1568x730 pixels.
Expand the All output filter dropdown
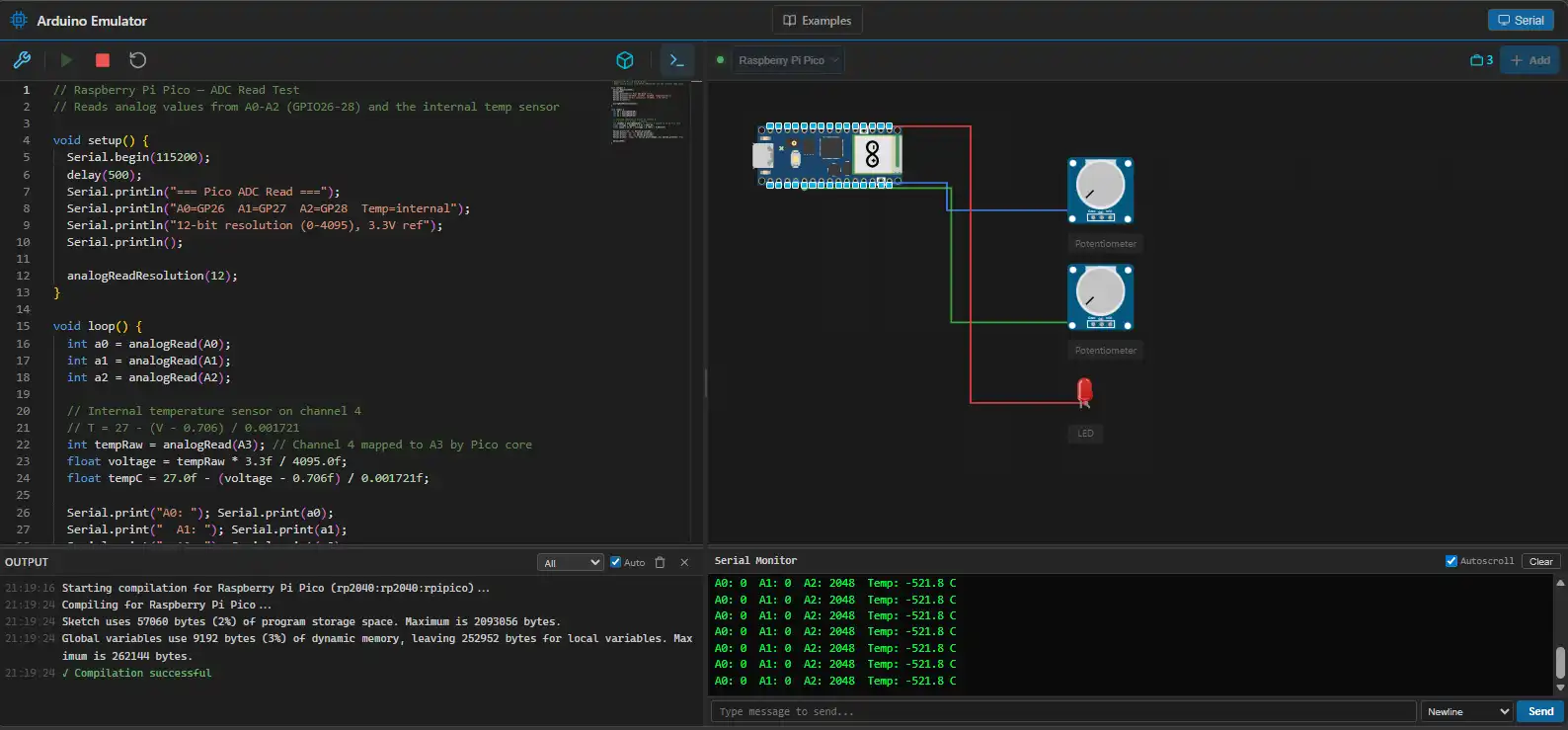pos(570,562)
